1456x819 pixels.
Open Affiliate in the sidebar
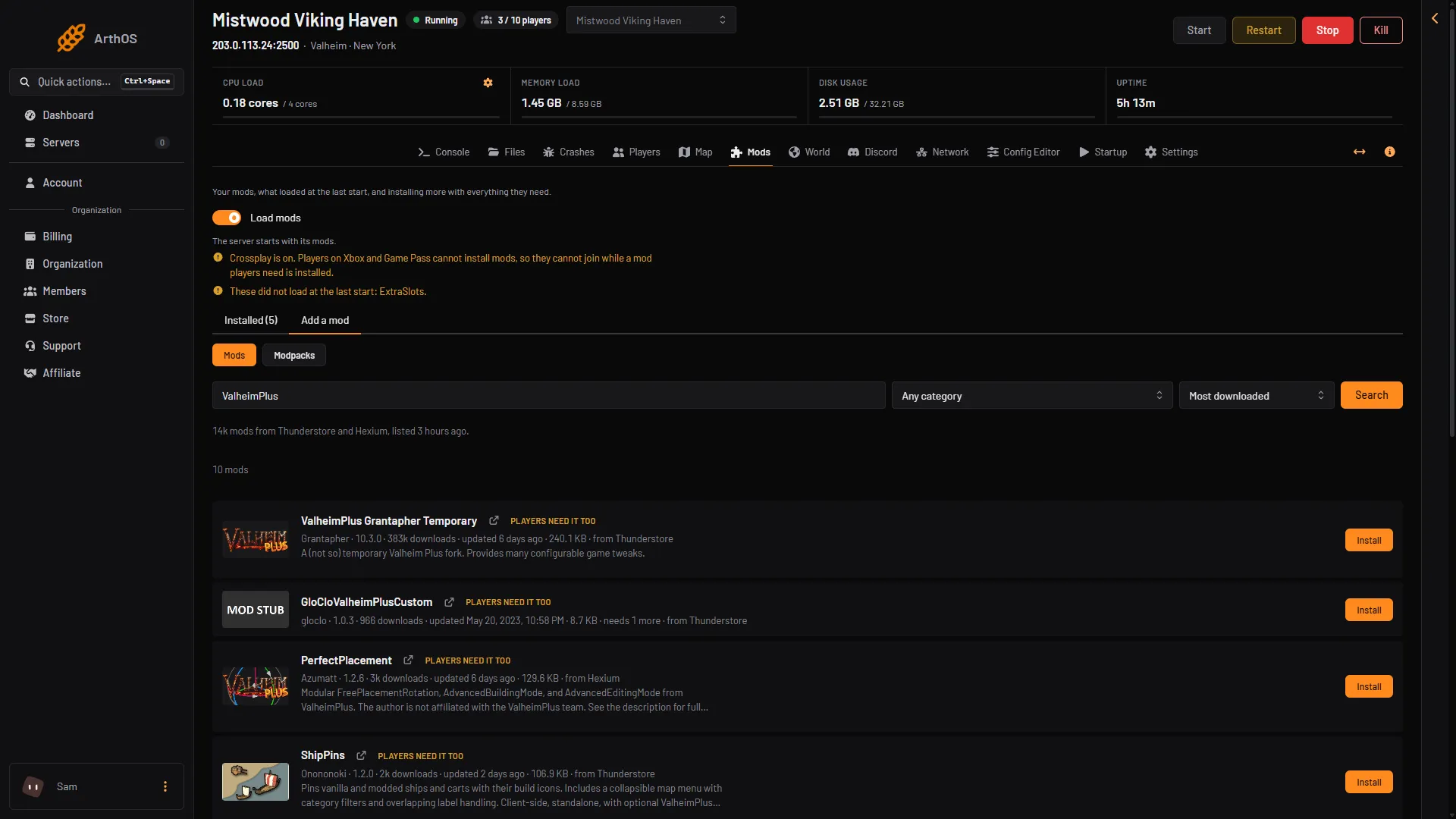pos(96,373)
